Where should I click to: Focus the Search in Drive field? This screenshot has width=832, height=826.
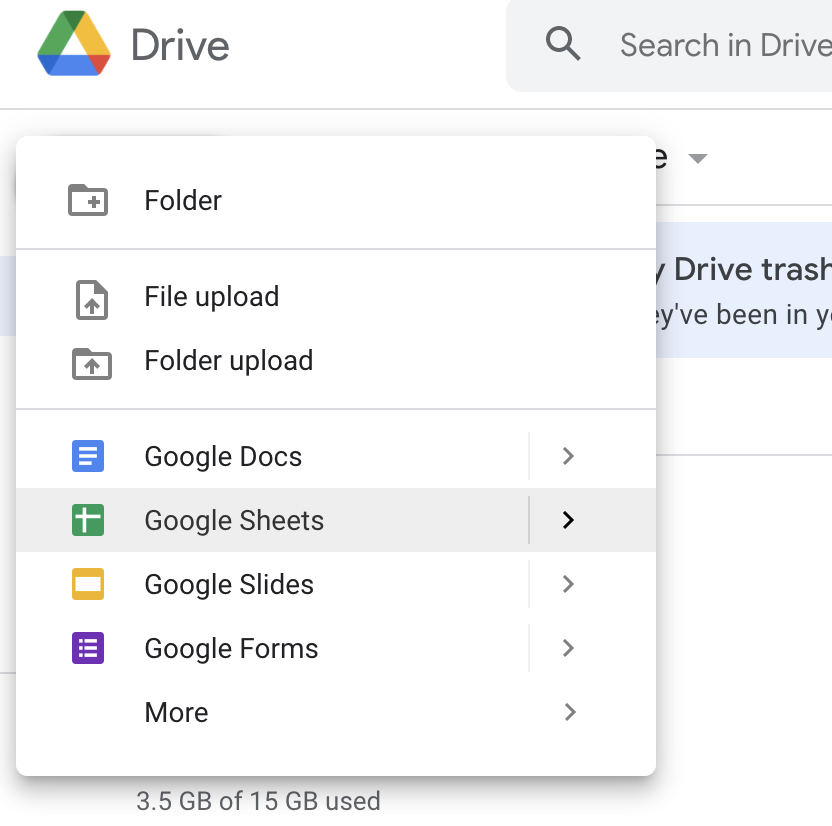pyautogui.click(x=670, y=46)
